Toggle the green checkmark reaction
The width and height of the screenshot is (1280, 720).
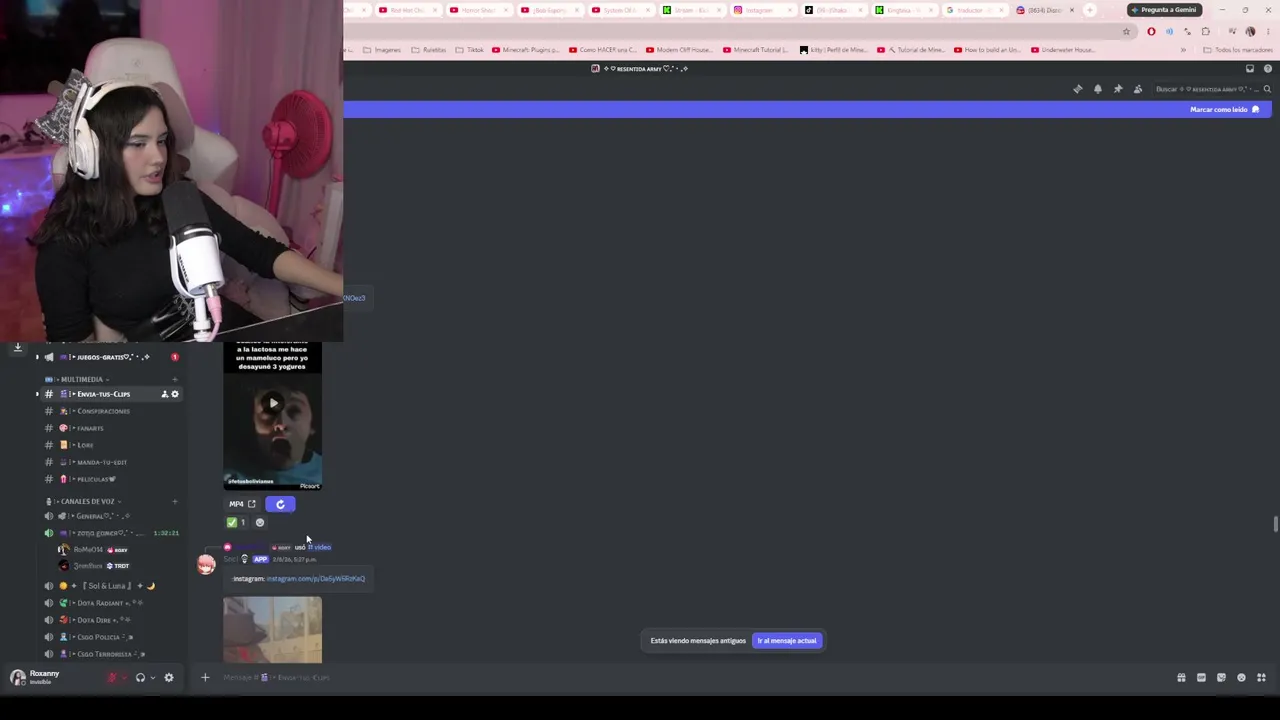236,522
